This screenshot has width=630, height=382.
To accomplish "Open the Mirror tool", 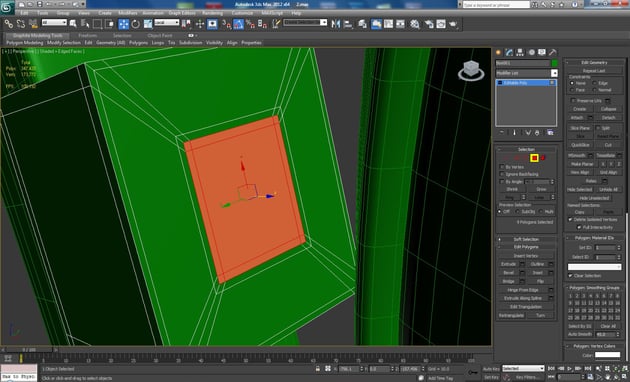I will pyautogui.click(x=336, y=24).
